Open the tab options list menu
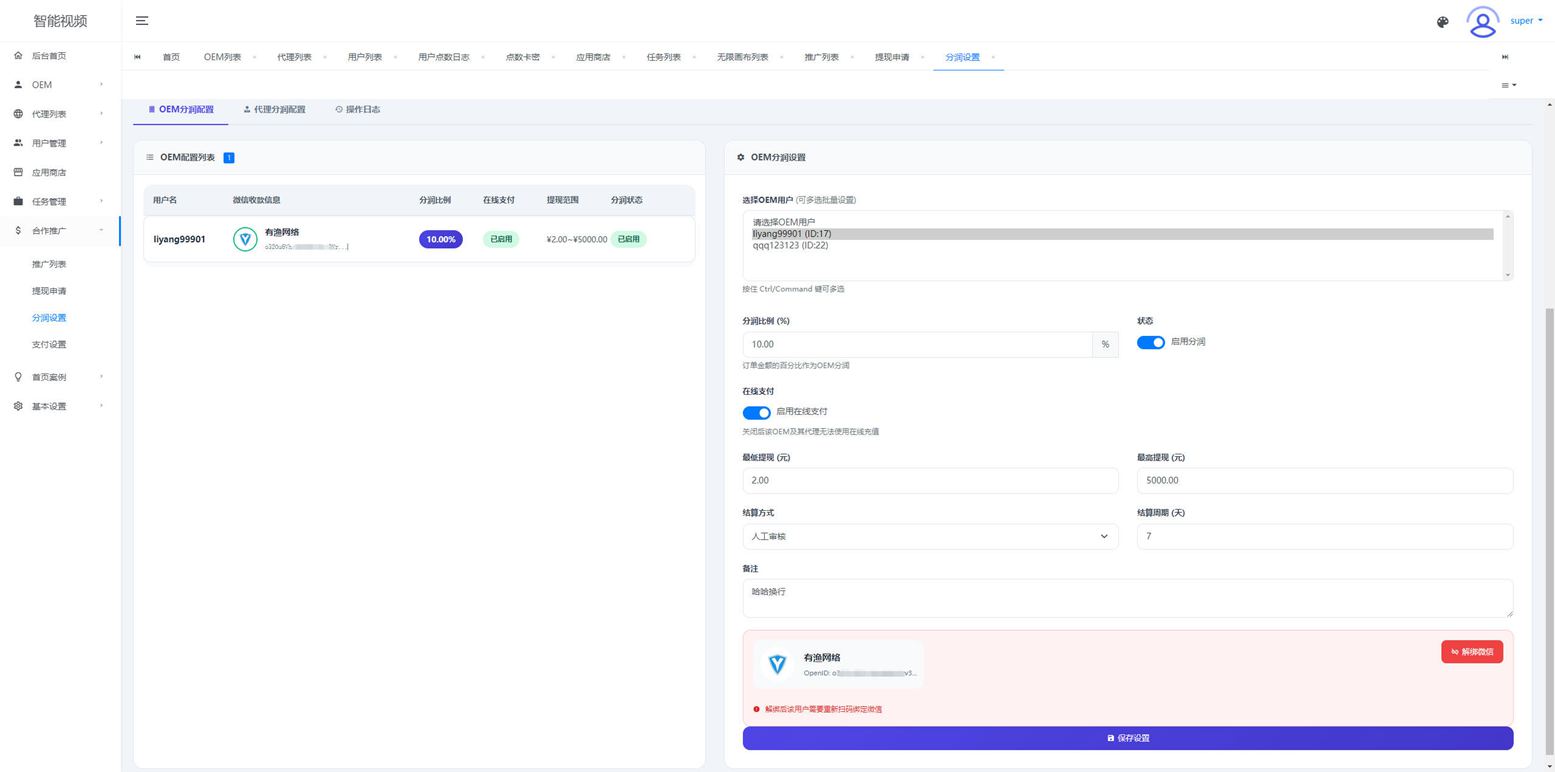 click(x=1509, y=85)
